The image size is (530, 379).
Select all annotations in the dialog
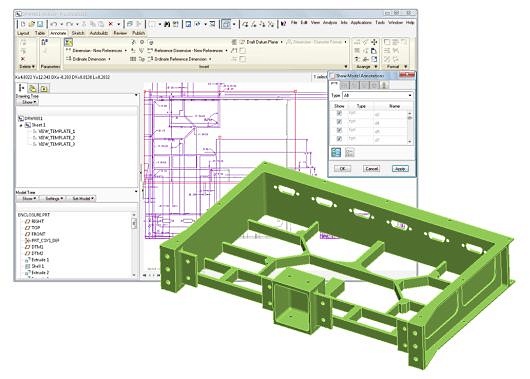tap(336, 152)
